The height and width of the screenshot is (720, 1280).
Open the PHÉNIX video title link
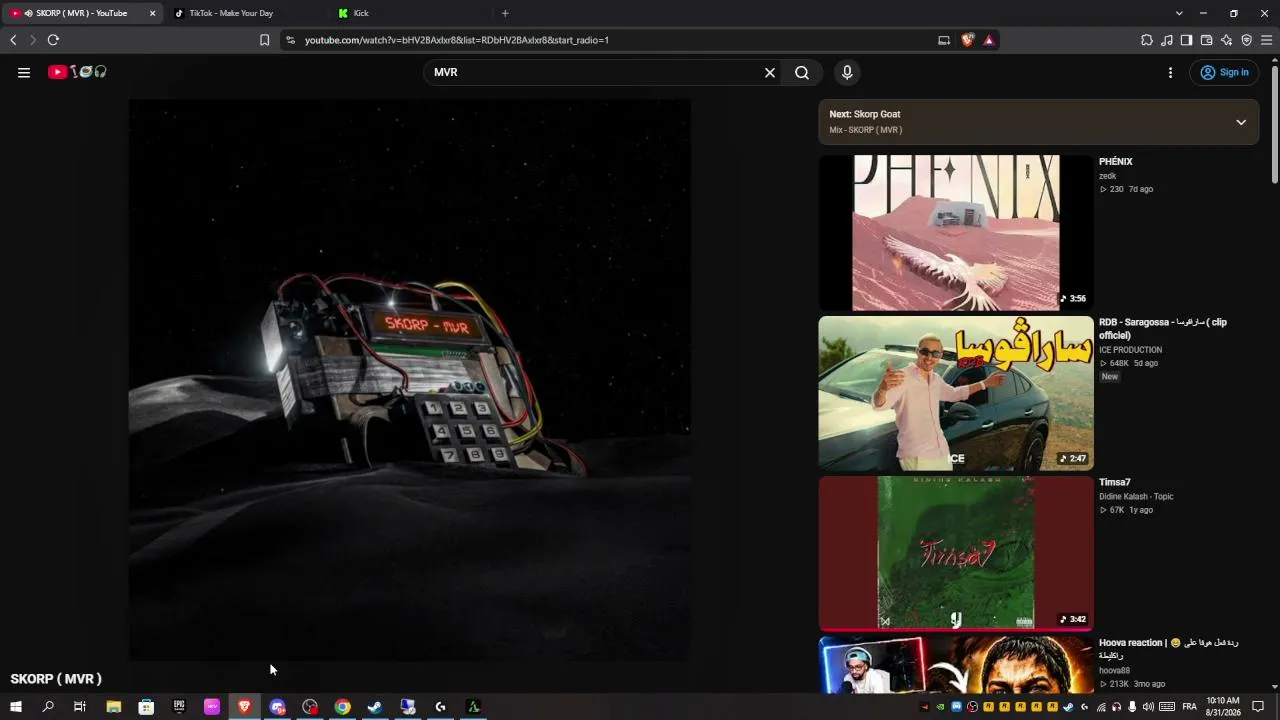[1116, 162]
